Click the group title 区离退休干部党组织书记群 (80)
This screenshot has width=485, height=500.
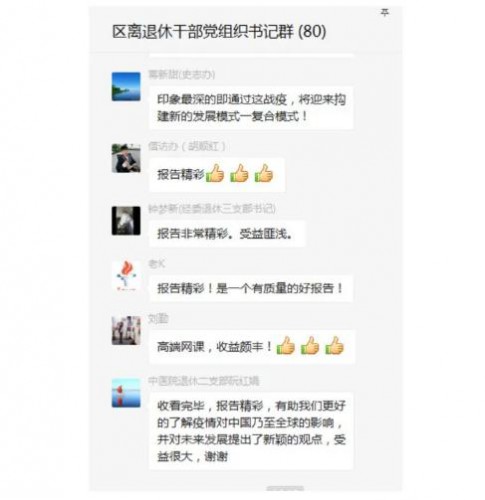(219, 32)
